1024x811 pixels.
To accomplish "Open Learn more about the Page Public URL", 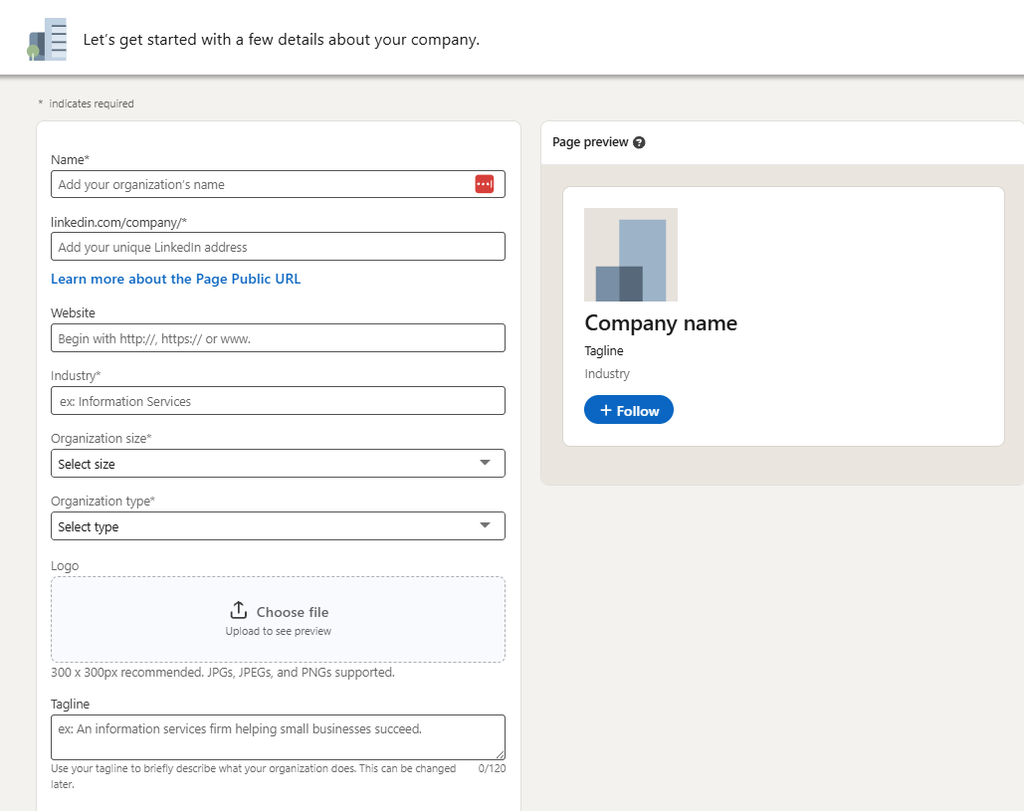I will point(176,279).
